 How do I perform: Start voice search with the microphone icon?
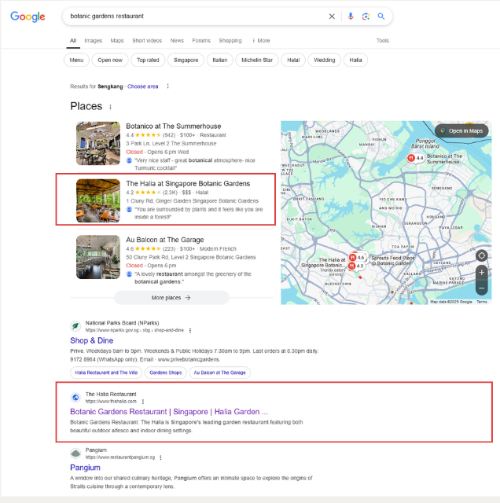[350, 16]
